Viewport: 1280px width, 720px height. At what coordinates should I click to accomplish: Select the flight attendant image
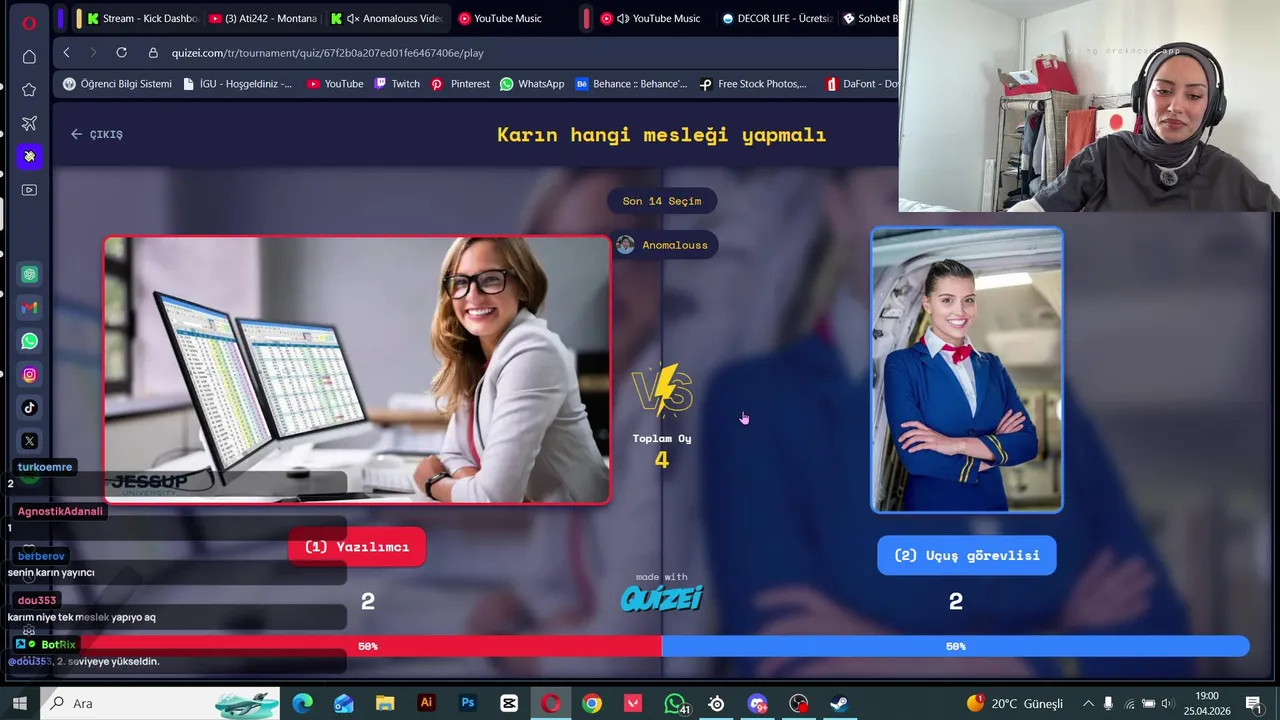(967, 370)
